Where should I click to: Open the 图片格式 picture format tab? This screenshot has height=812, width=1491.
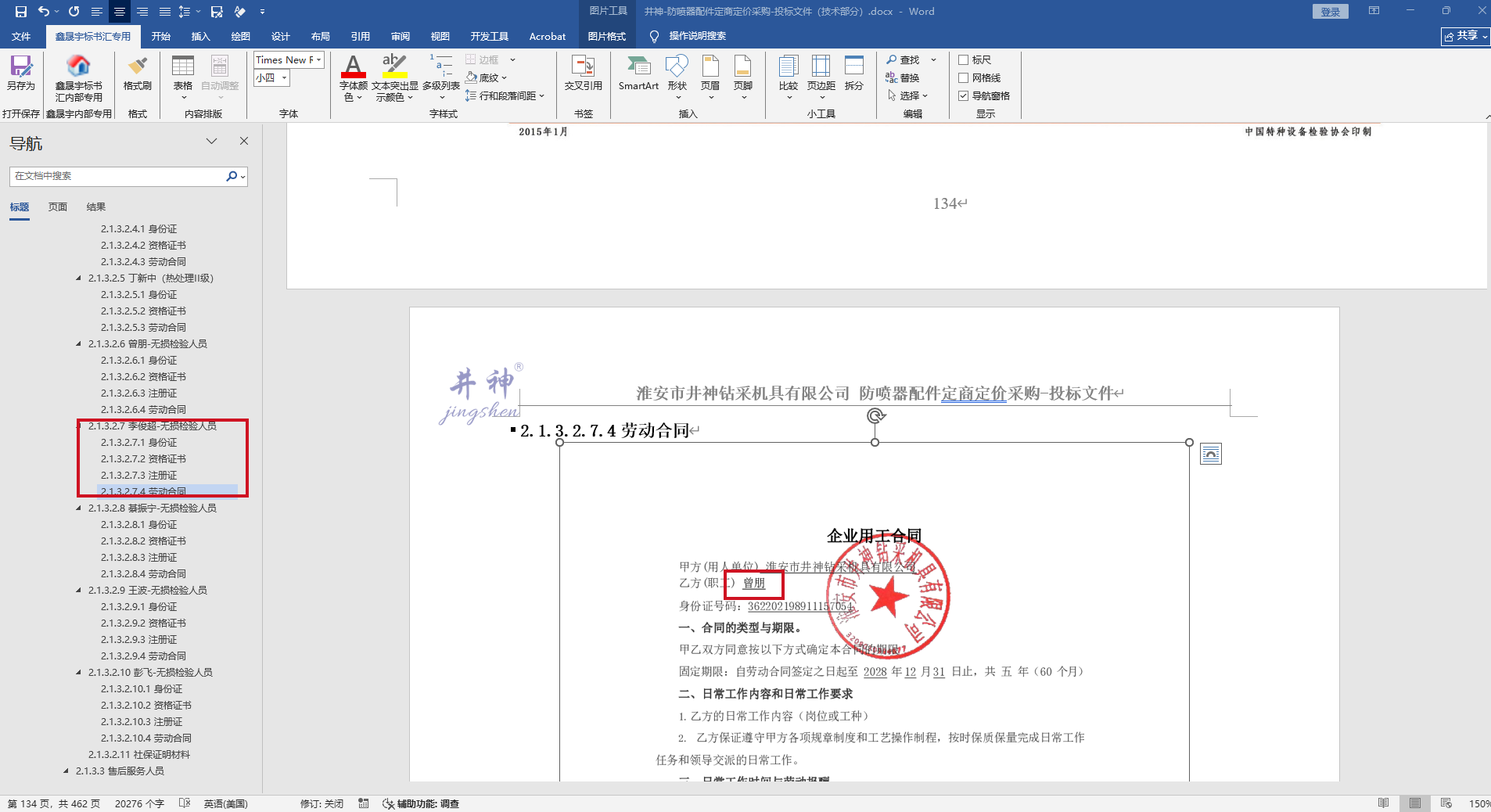coord(606,36)
